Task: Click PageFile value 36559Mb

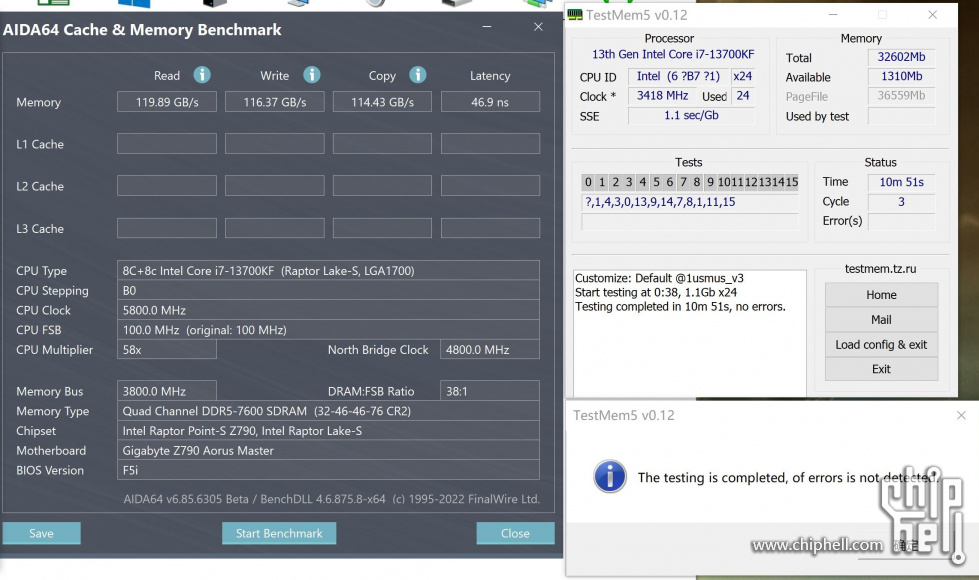Action: (x=901, y=96)
